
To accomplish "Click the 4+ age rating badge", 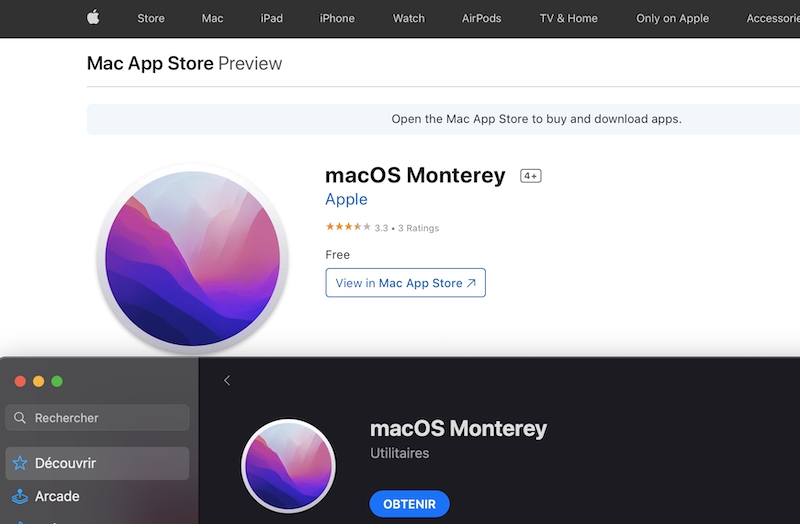I will [x=530, y=176].
